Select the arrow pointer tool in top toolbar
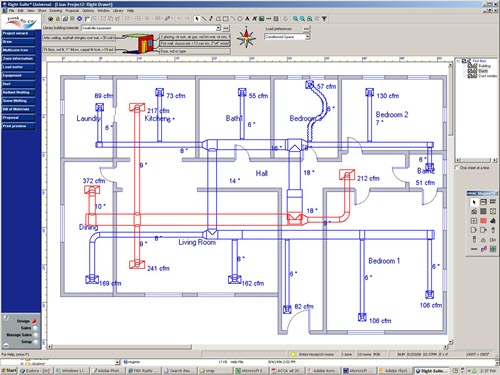 (197, 19)
